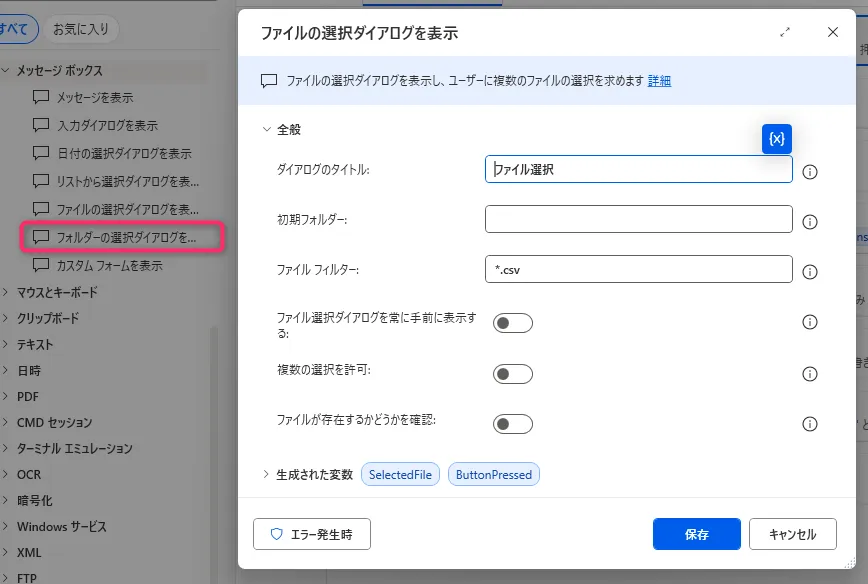Expand the マウスとキーボード action group
This screenshot has height=584, width=868.
(x=6, y=292)
